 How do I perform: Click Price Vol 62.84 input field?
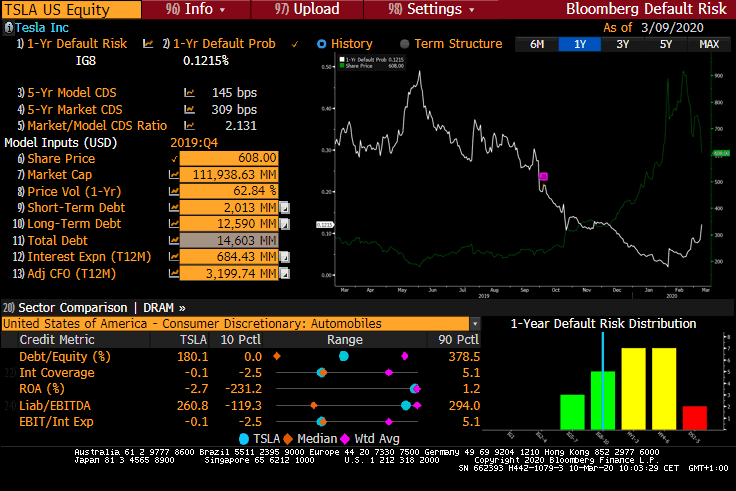tap(229, 191)
